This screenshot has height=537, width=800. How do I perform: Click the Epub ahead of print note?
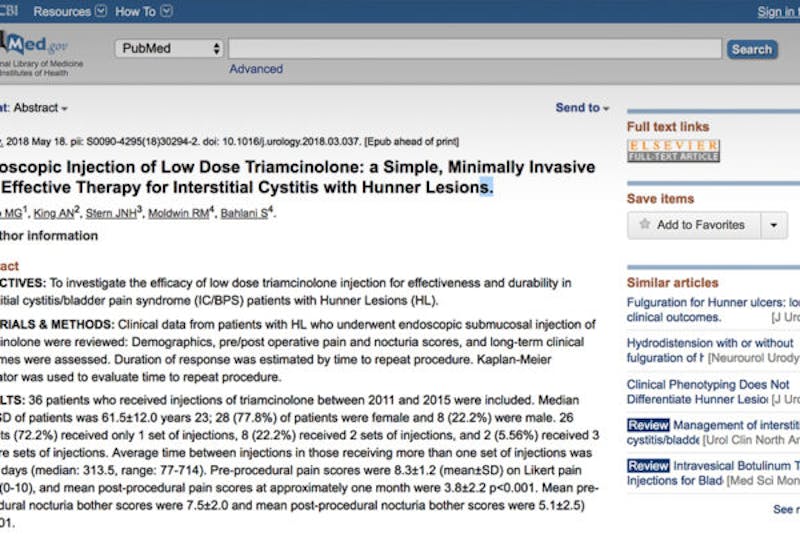[411, 141]
